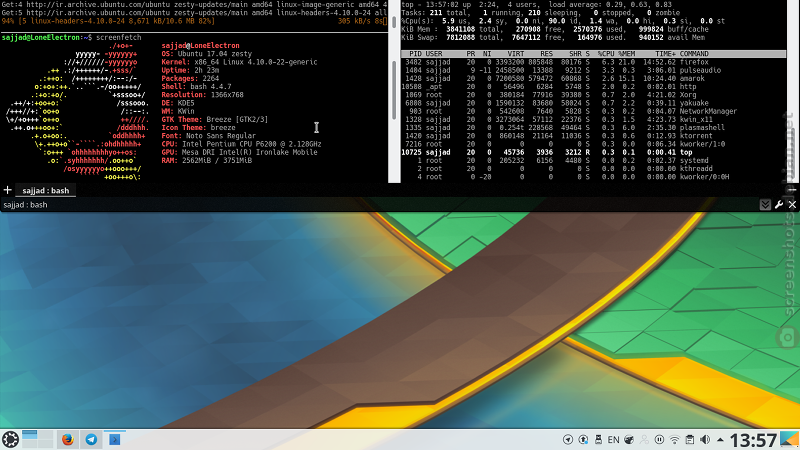Switch to third virtual desktop in pager
Image resolution: width=800 pixels, height=450 pixels.
(30, 444)
